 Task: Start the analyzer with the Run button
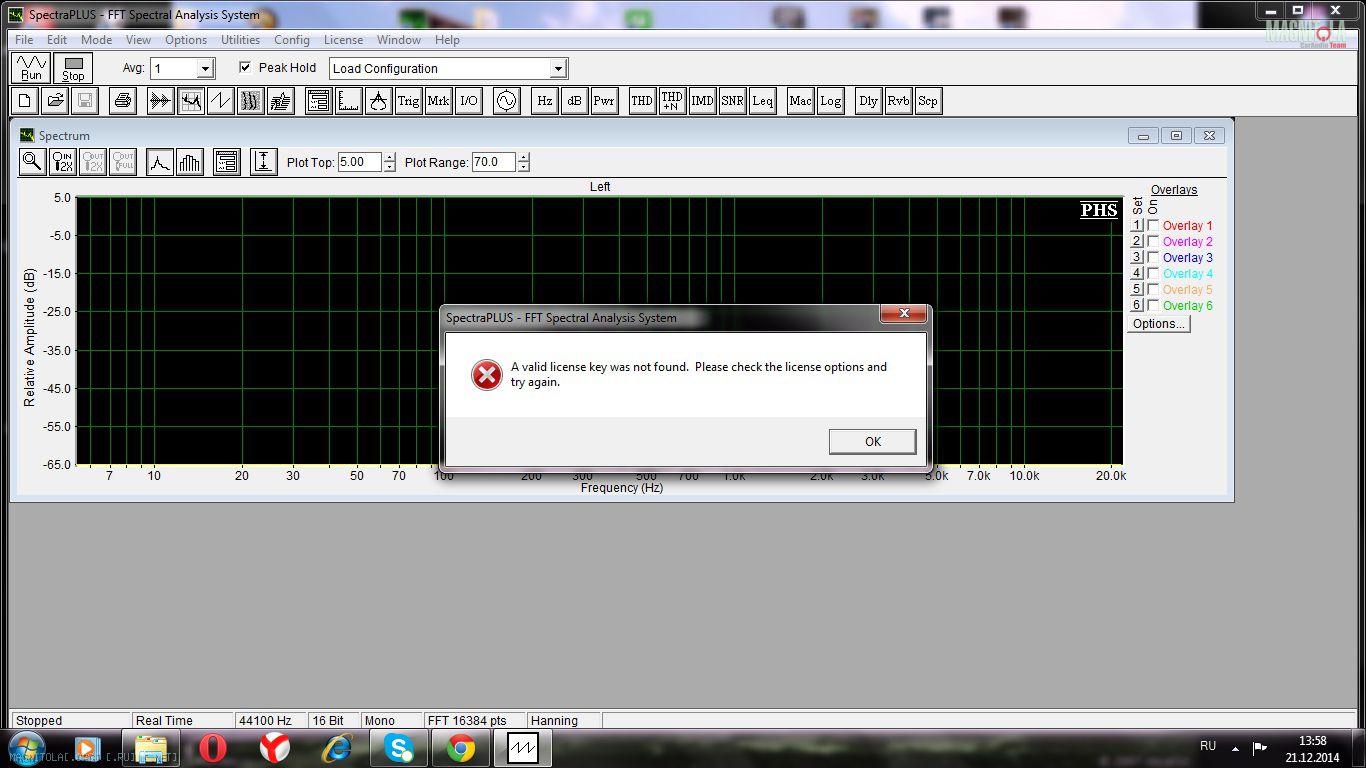click(x=32, y=68)
